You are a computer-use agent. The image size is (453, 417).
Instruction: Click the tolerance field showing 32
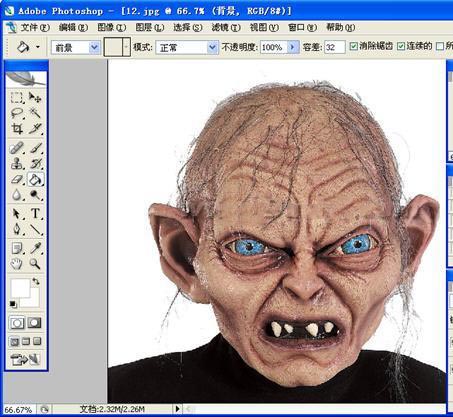[x=335, y=47]
